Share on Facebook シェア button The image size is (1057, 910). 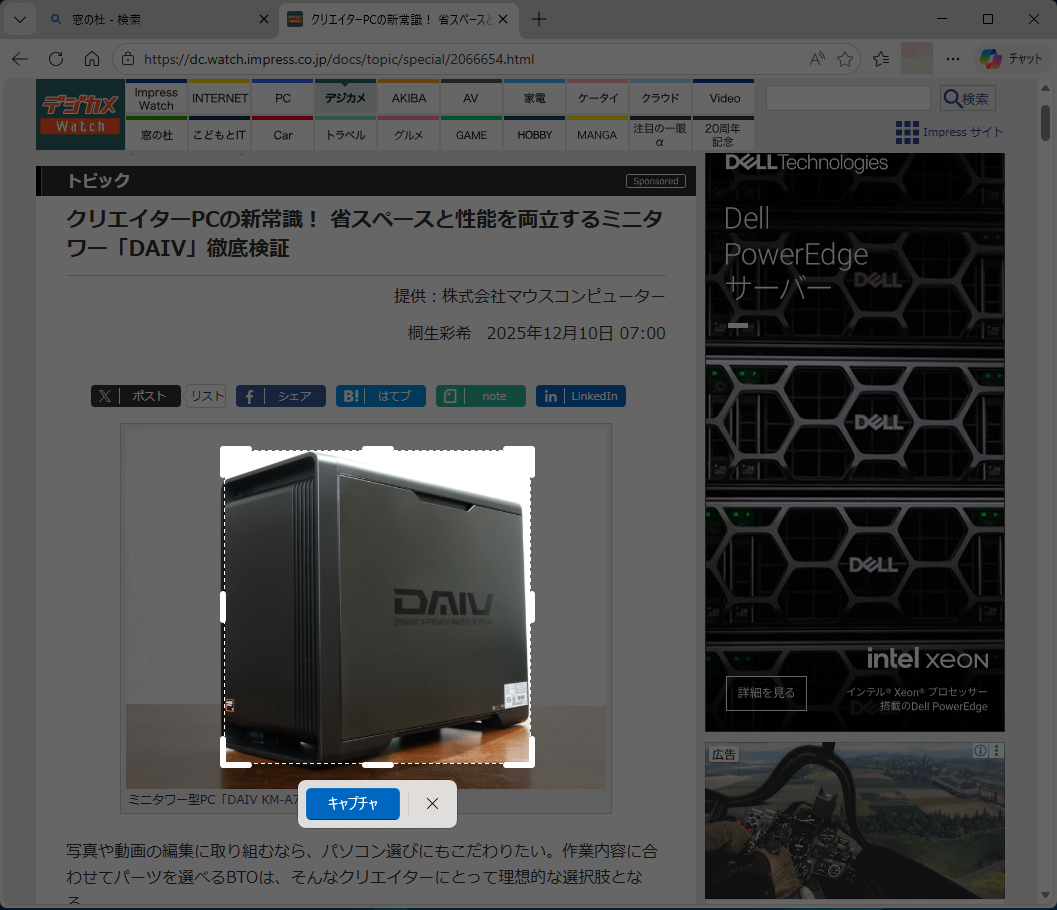coord(280,396)
